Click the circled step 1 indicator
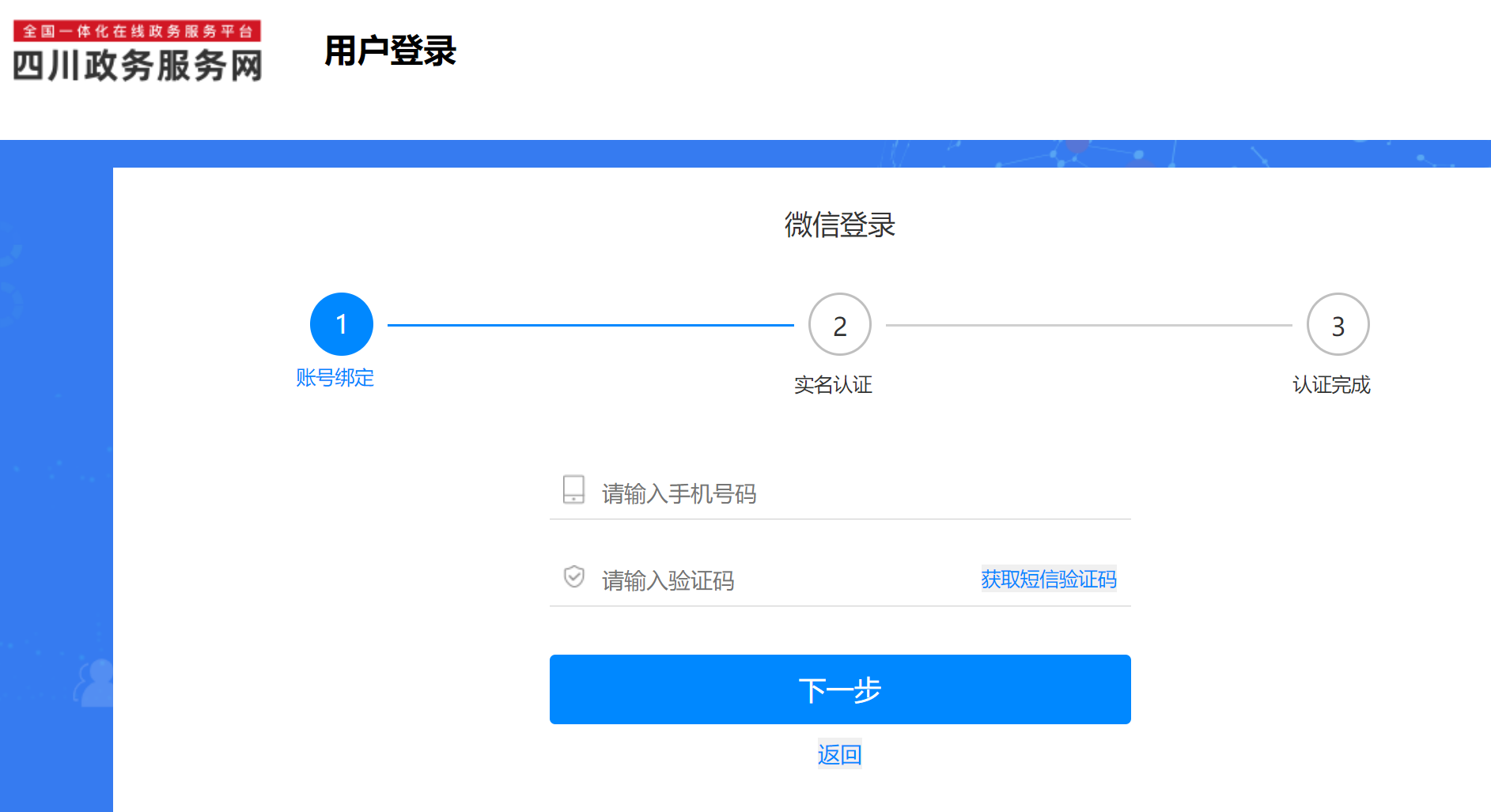The width and height of the screenshot is (1491, 812). point(341,324)
